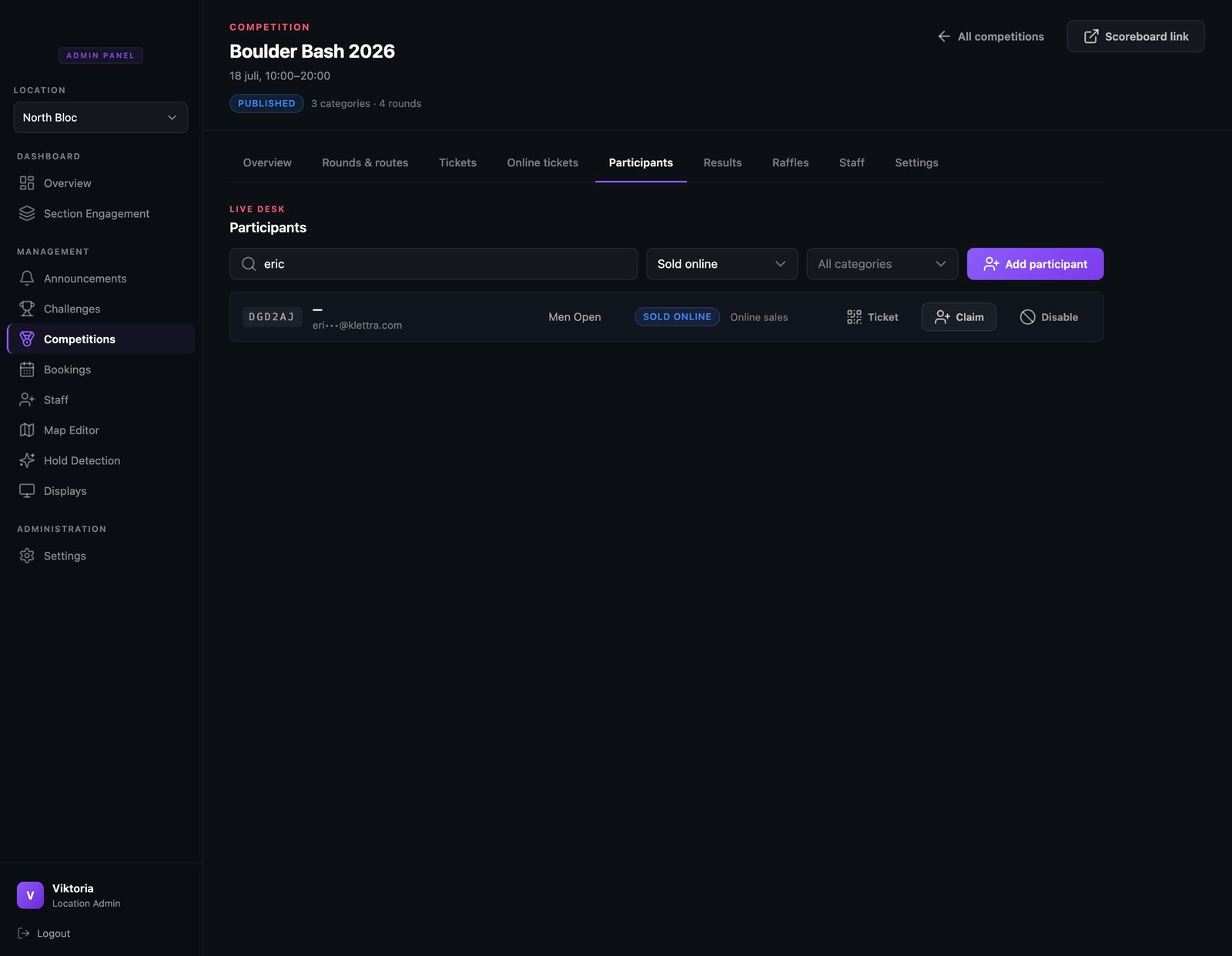Open the Scoreboard link button
This screenshot has height=956, width=1232.
point(1136,36)
